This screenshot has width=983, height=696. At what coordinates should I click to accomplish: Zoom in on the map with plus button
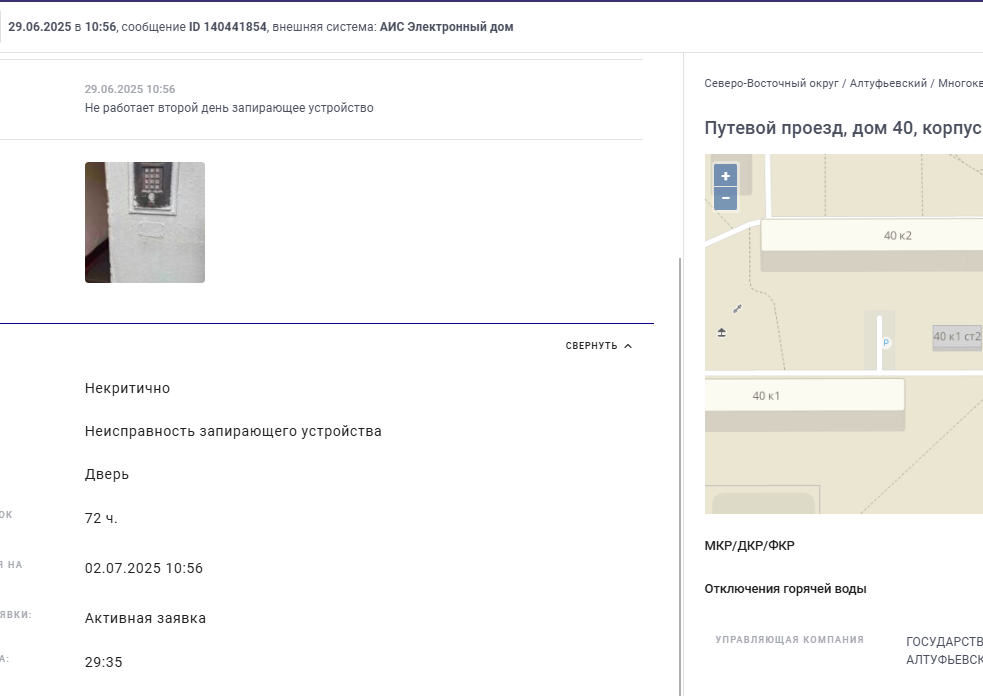click(x=725, y=176)
